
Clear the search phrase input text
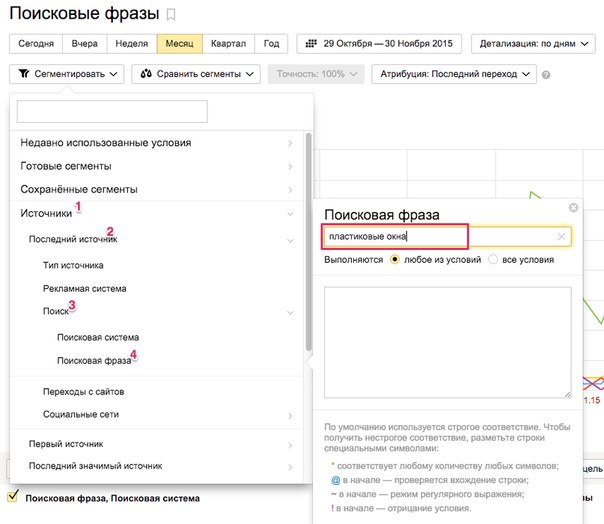click(561, 237)
